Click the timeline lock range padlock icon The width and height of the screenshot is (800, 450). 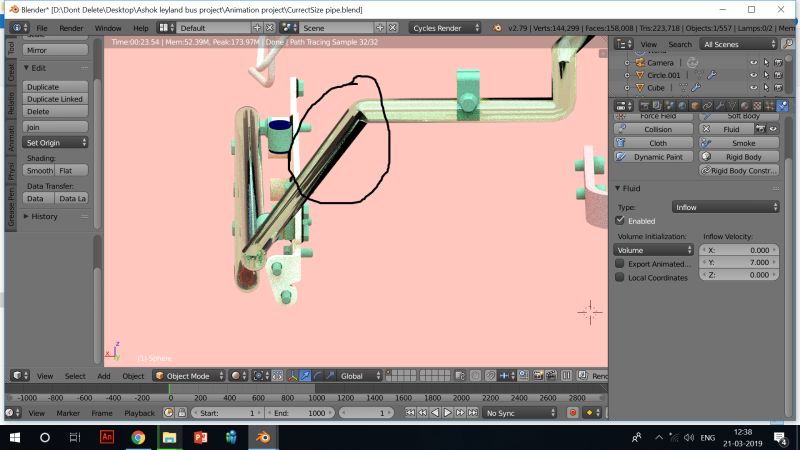pos(182,413)
